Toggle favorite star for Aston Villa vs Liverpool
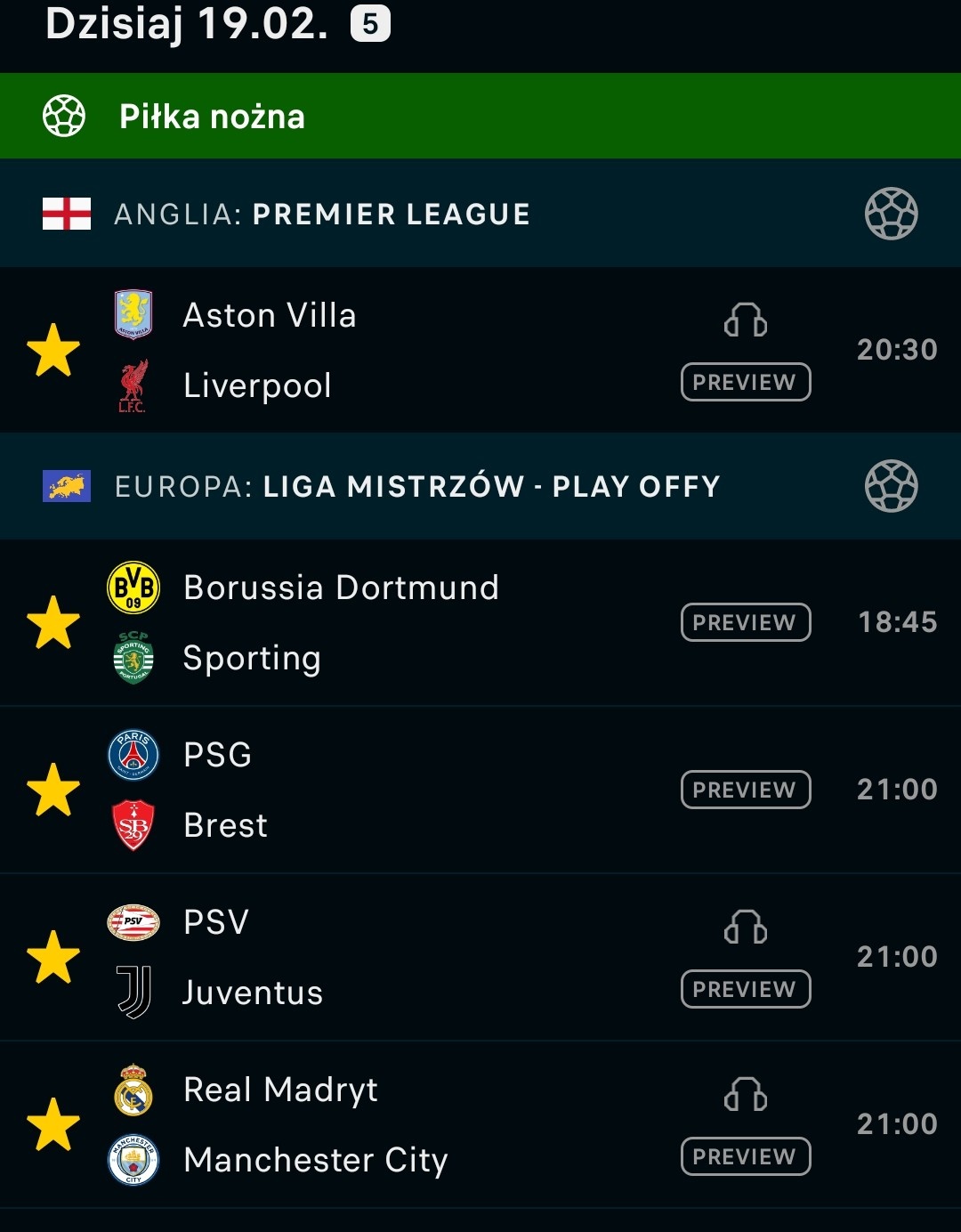Screen dimensions: 961x1232 [53, 350]
